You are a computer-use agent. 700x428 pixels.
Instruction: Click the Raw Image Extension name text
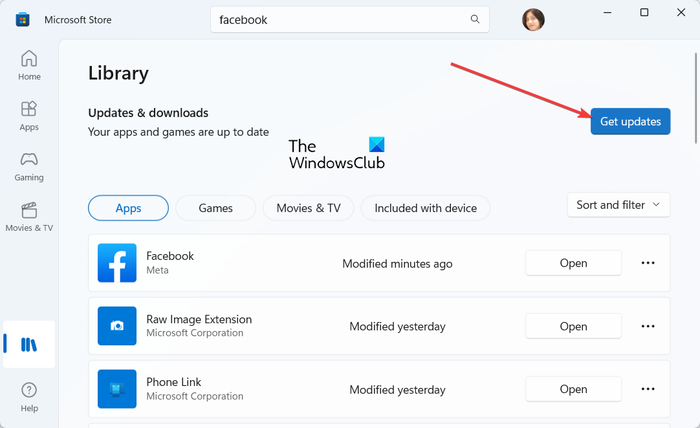[x=199, y=319]
